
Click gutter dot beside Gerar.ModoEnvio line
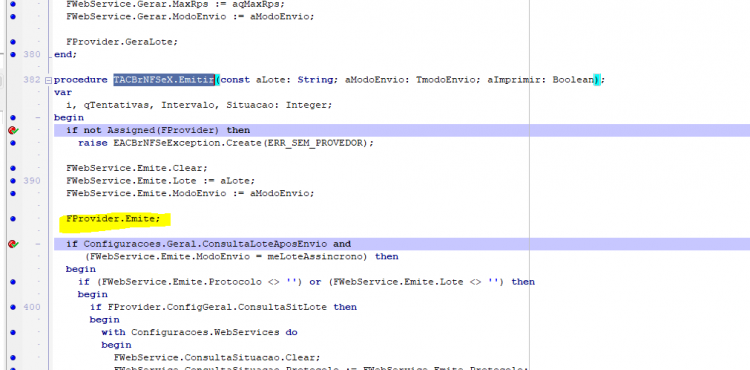[13, 17]
